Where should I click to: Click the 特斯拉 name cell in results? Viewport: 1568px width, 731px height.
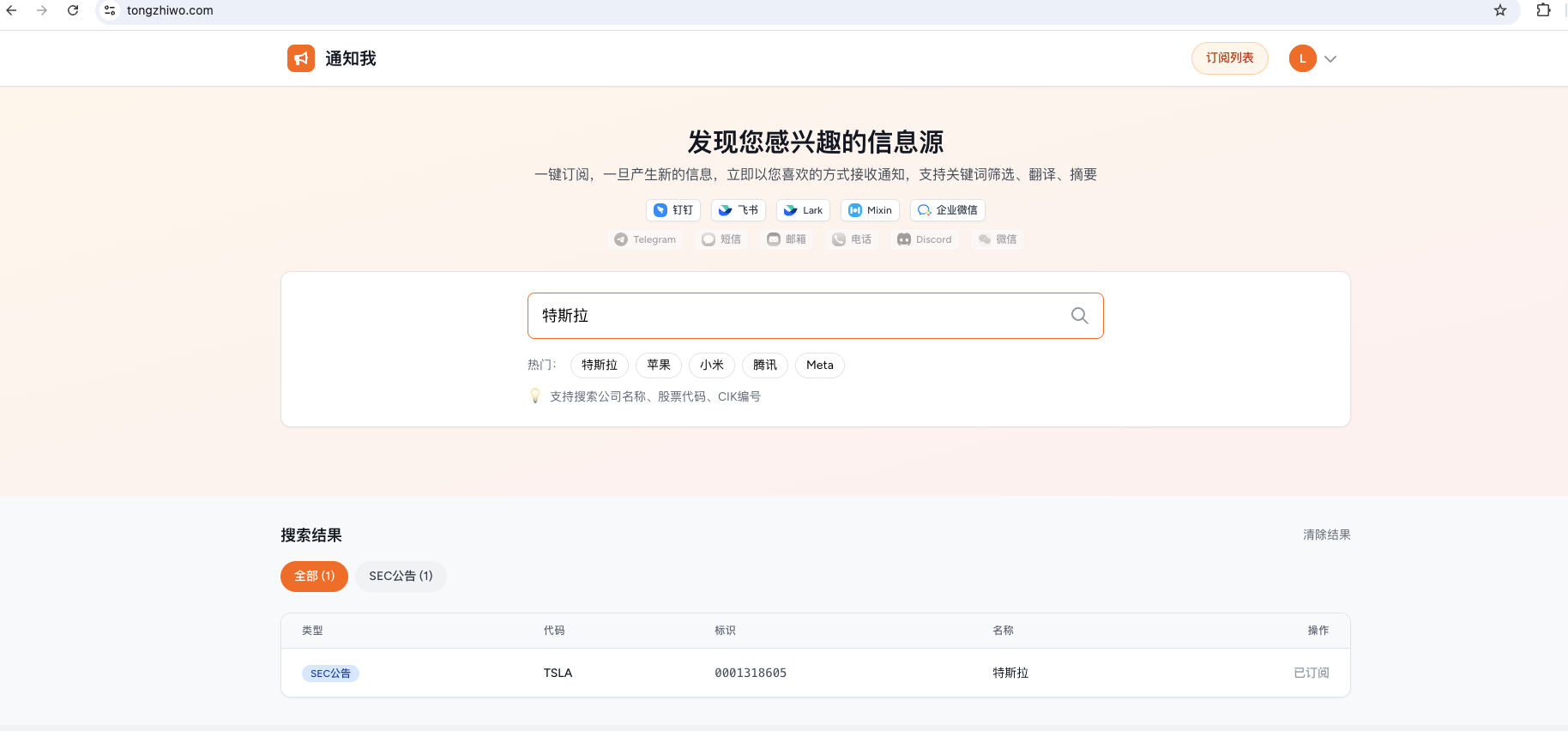point(1010,673)
